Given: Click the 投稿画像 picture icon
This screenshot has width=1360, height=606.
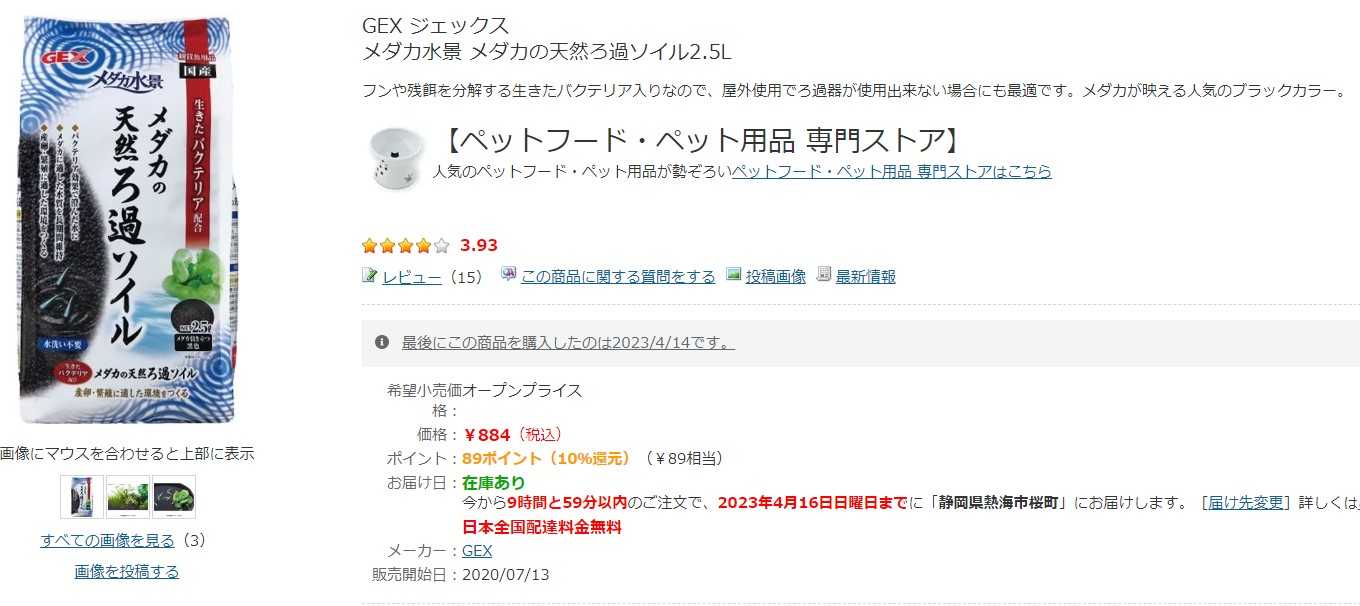Looking at the screenshot, I should pos(734,275).
